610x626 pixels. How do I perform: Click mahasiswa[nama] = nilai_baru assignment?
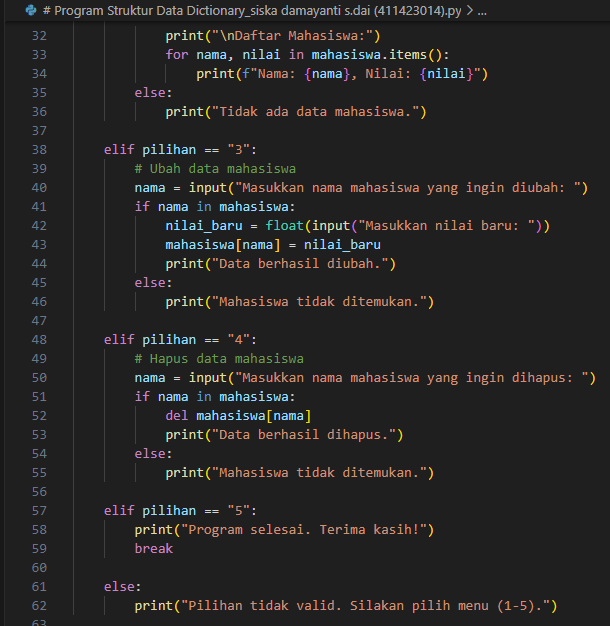[x=273, y=245]
